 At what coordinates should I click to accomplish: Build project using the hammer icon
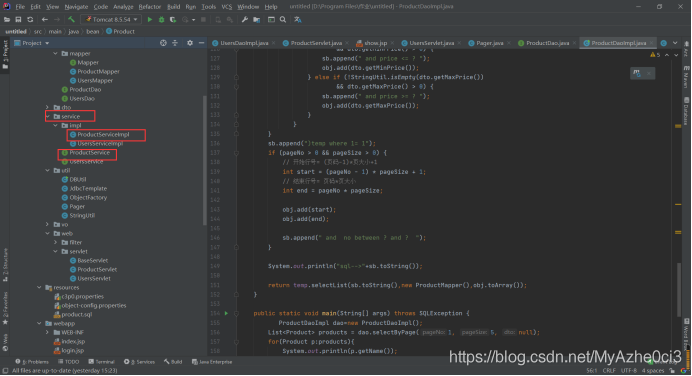tap(71, 19)
